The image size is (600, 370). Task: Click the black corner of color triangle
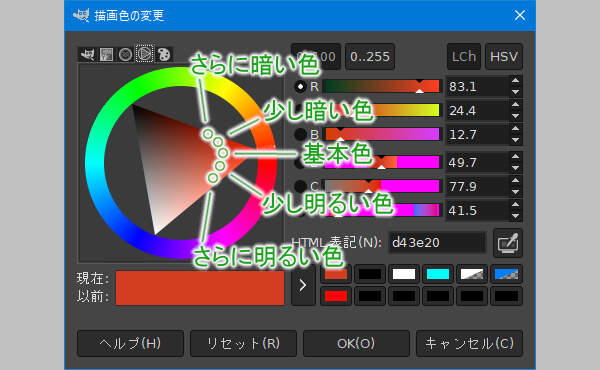[x=134, y=108]
